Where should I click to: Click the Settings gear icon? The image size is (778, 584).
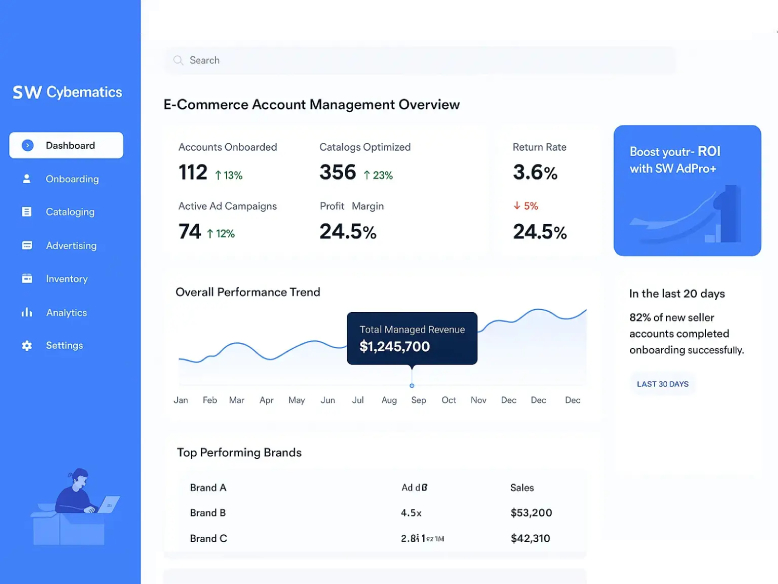click(x=27, y=346)
